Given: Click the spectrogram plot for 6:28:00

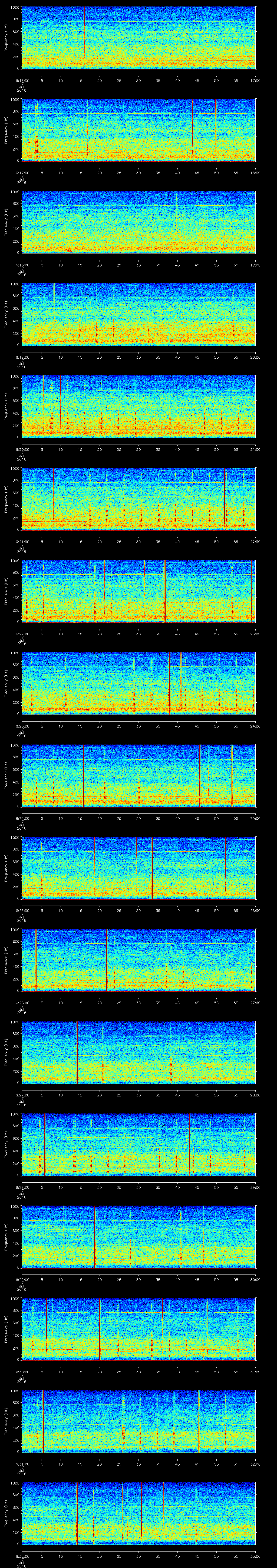Looking at the screenshot, I should (139, 1144).
